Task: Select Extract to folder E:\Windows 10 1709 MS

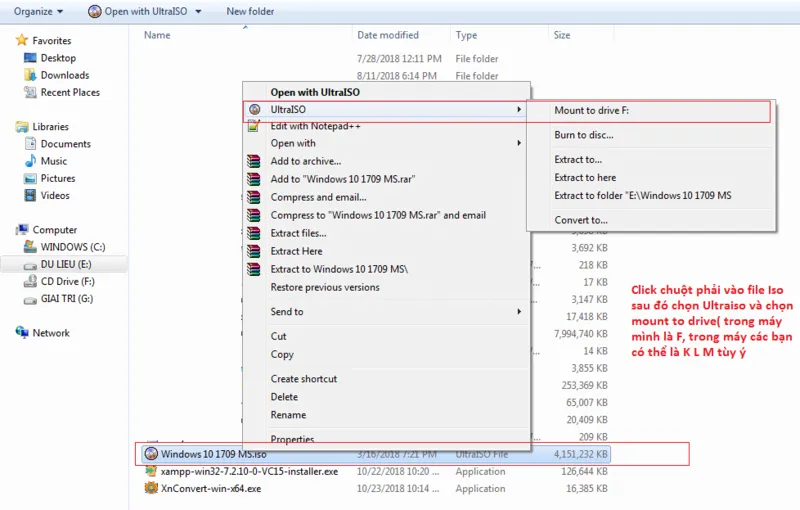Action: point(643,195)
